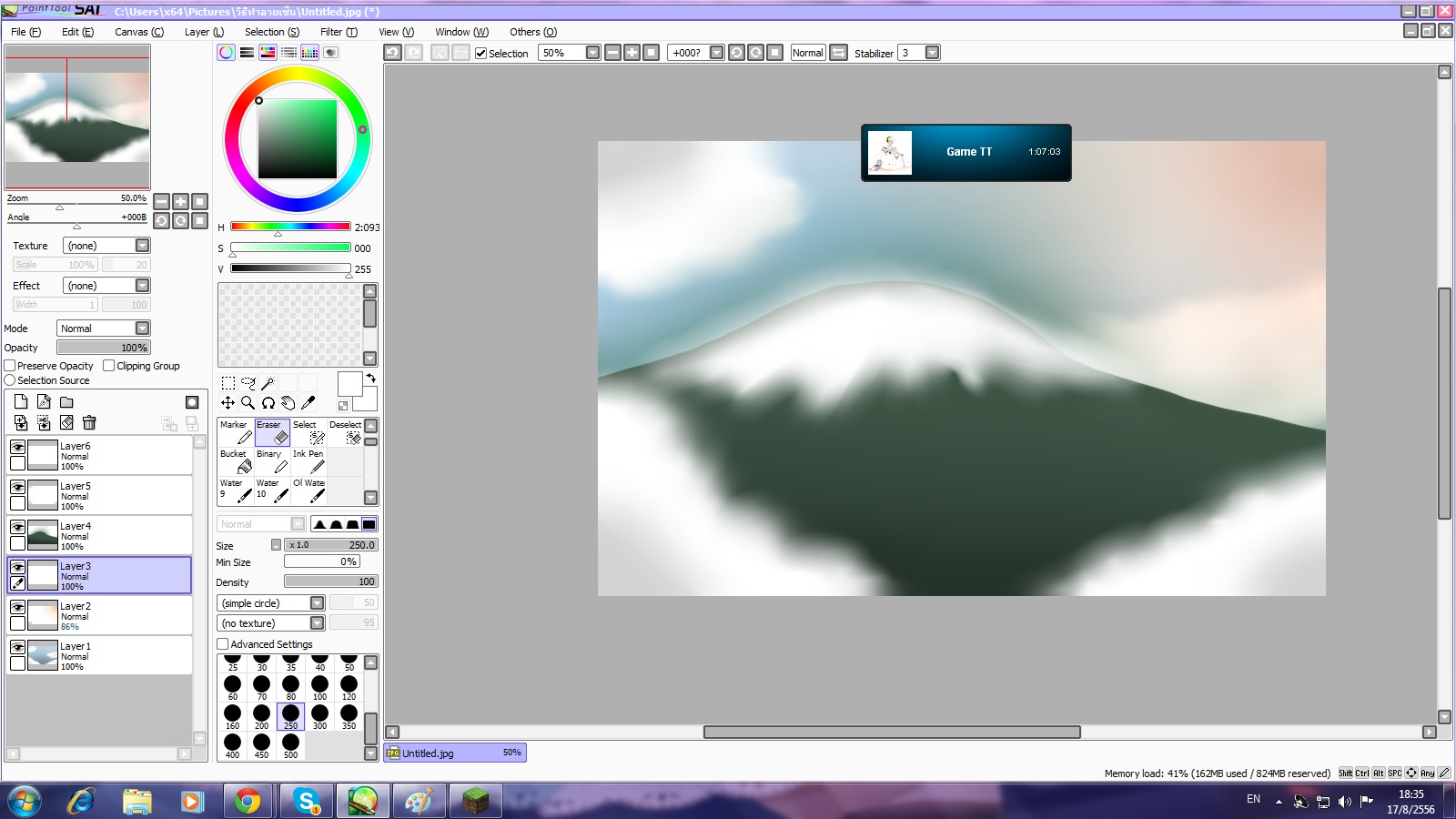Open the Layer menu
Viewport: 1456px width, 819px height.
pos(204,32)
